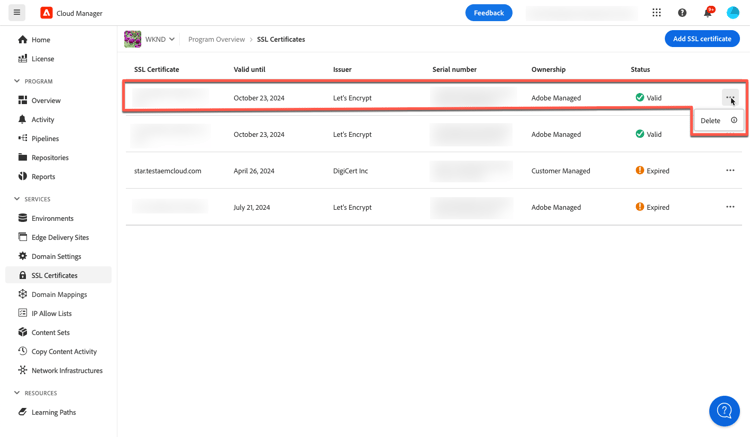Click the Domain Mappings icon

(x=22, y=294)
